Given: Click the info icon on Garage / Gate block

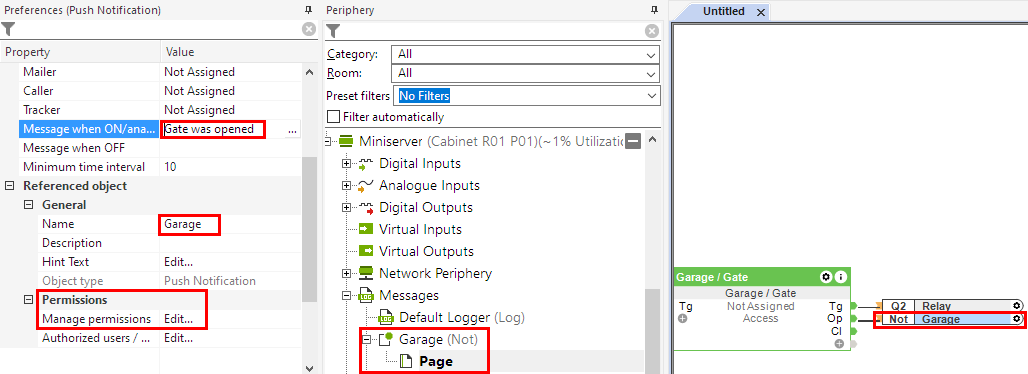Looking at the screenshot, I should click(840, 278).
